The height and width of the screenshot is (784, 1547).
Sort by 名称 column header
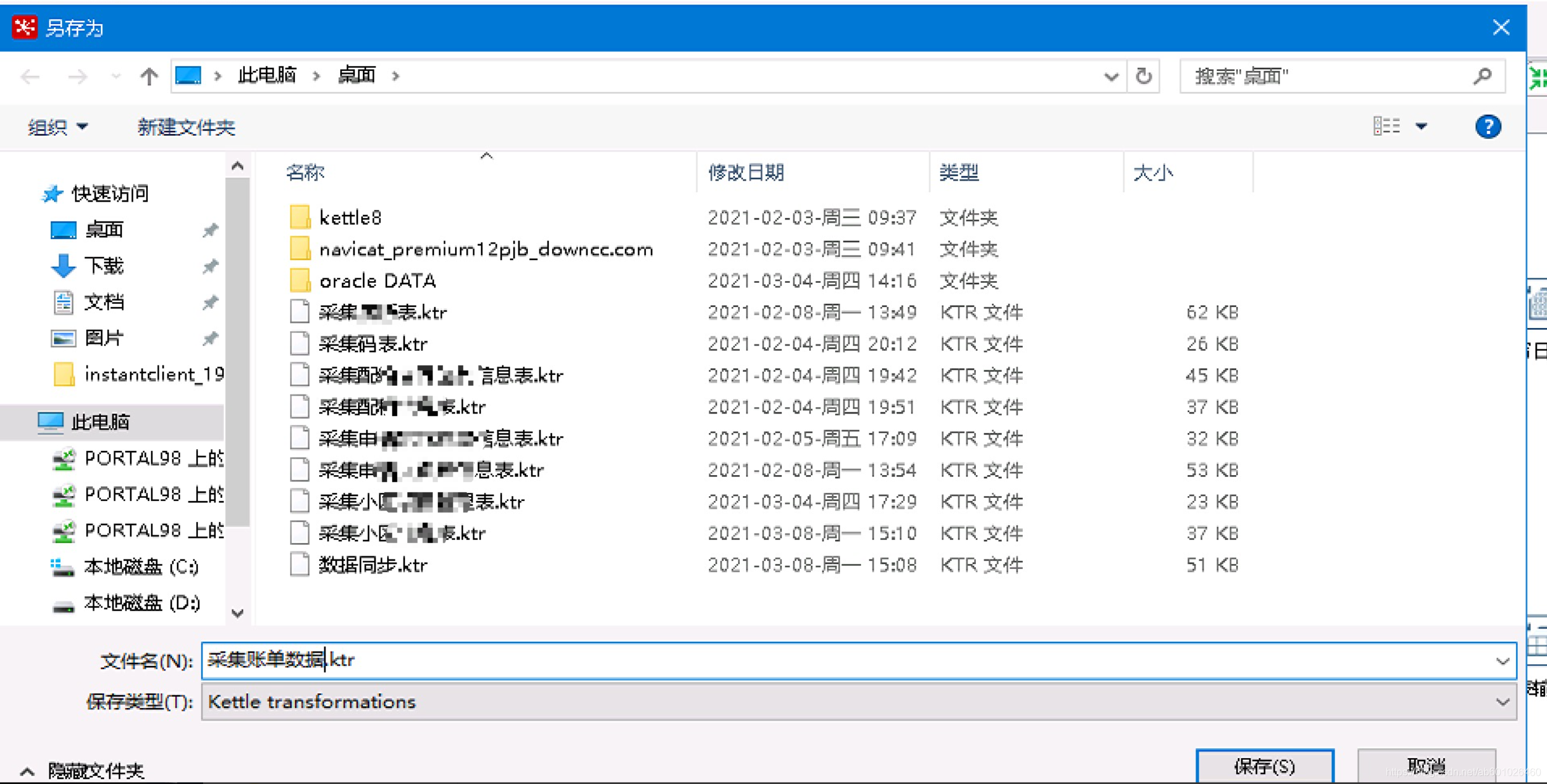pos(305,173)
